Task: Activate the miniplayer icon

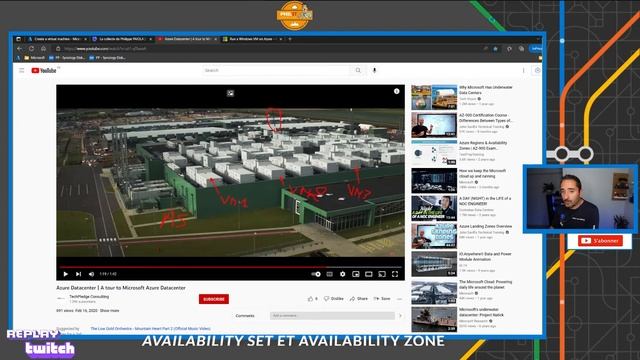Action: (356, 274)
